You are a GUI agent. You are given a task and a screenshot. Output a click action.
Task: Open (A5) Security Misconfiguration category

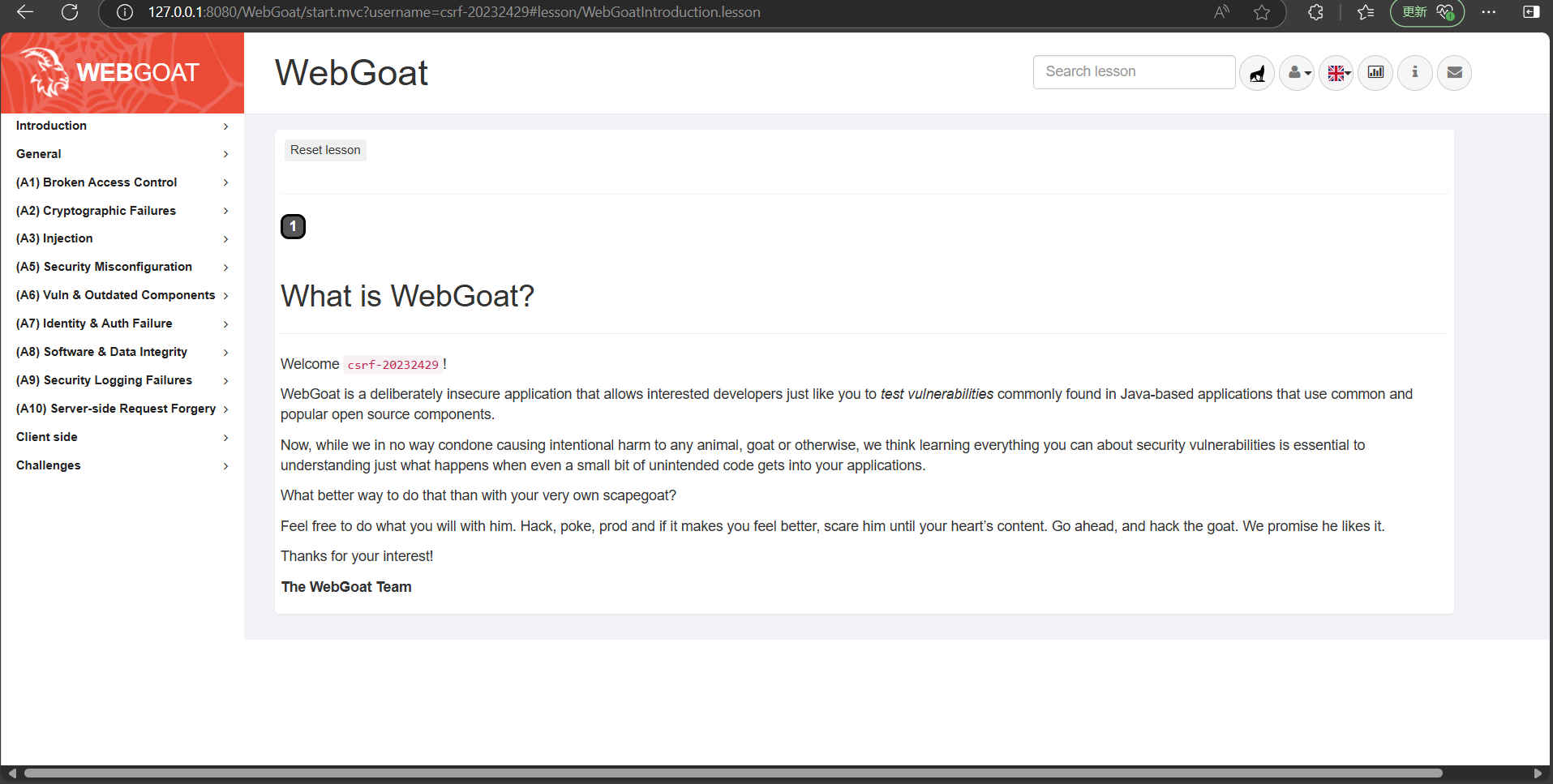[122, 267]
